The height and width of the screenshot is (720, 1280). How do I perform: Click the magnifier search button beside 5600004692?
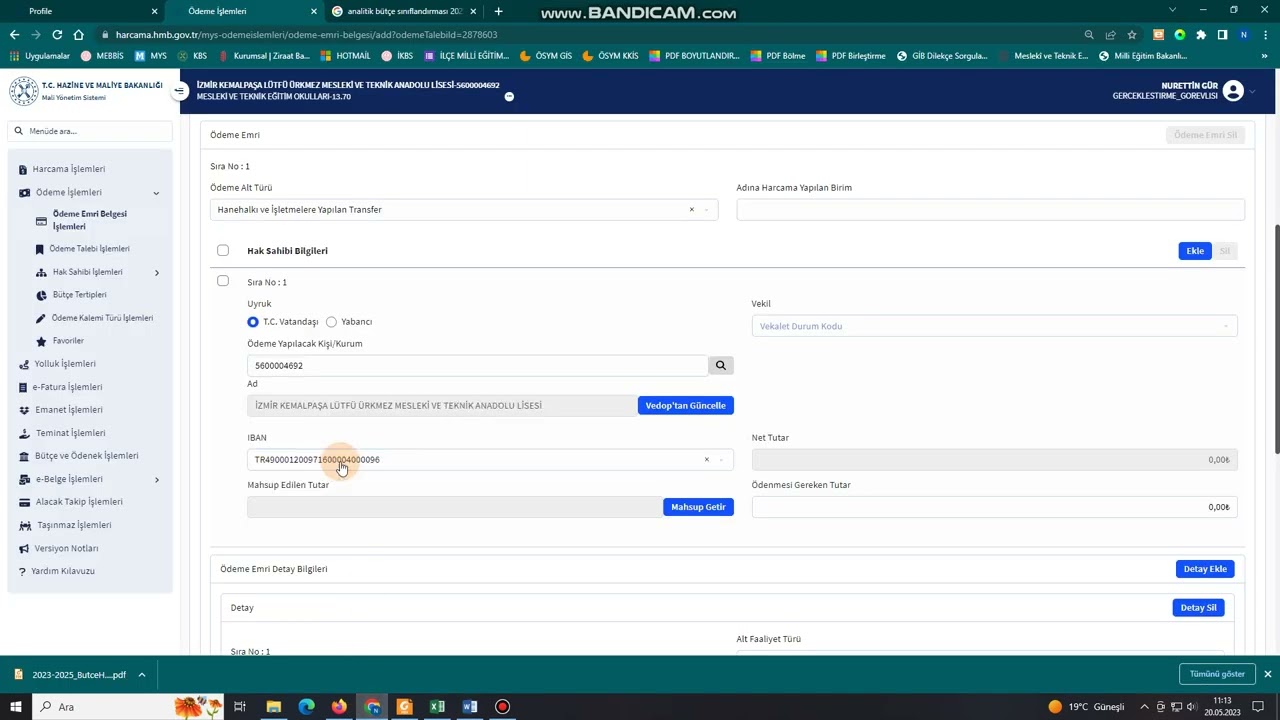click(721, 366)
